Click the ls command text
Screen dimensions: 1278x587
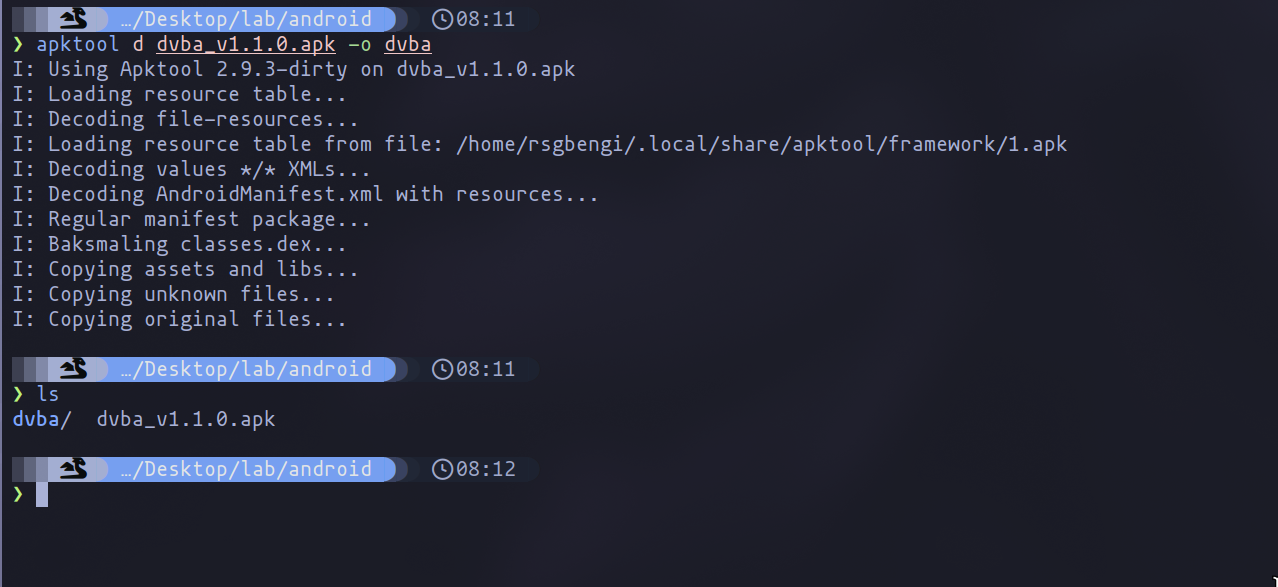[x=48, y=394]
